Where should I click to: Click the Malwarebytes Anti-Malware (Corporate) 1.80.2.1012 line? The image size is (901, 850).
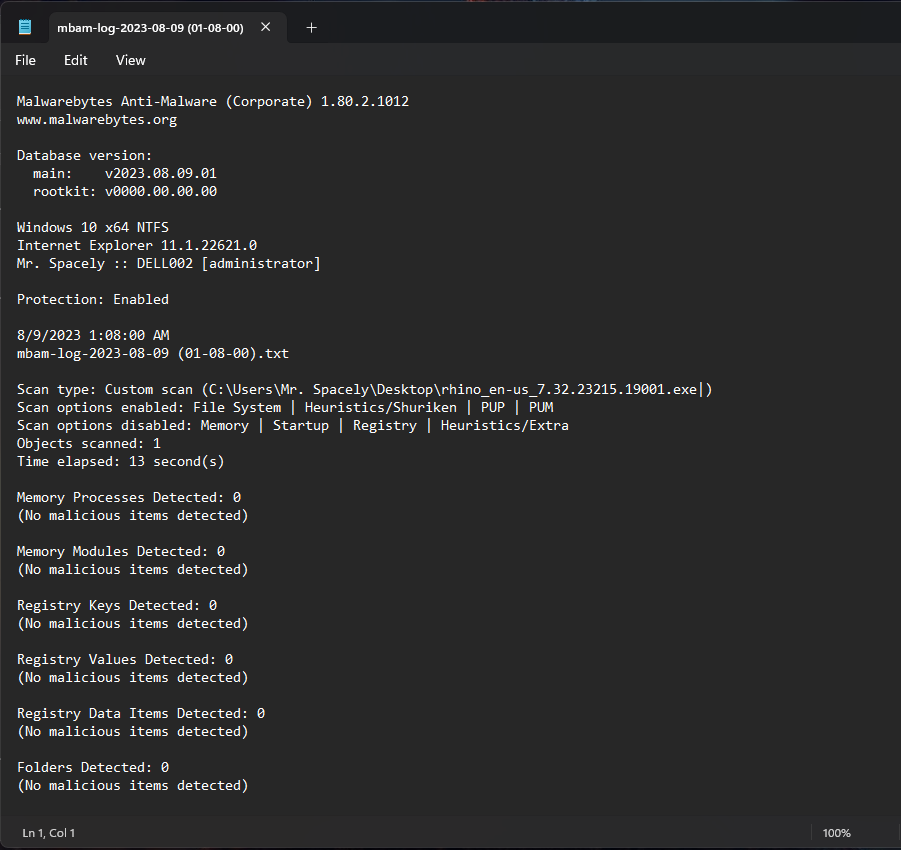[x=213, y=101]
